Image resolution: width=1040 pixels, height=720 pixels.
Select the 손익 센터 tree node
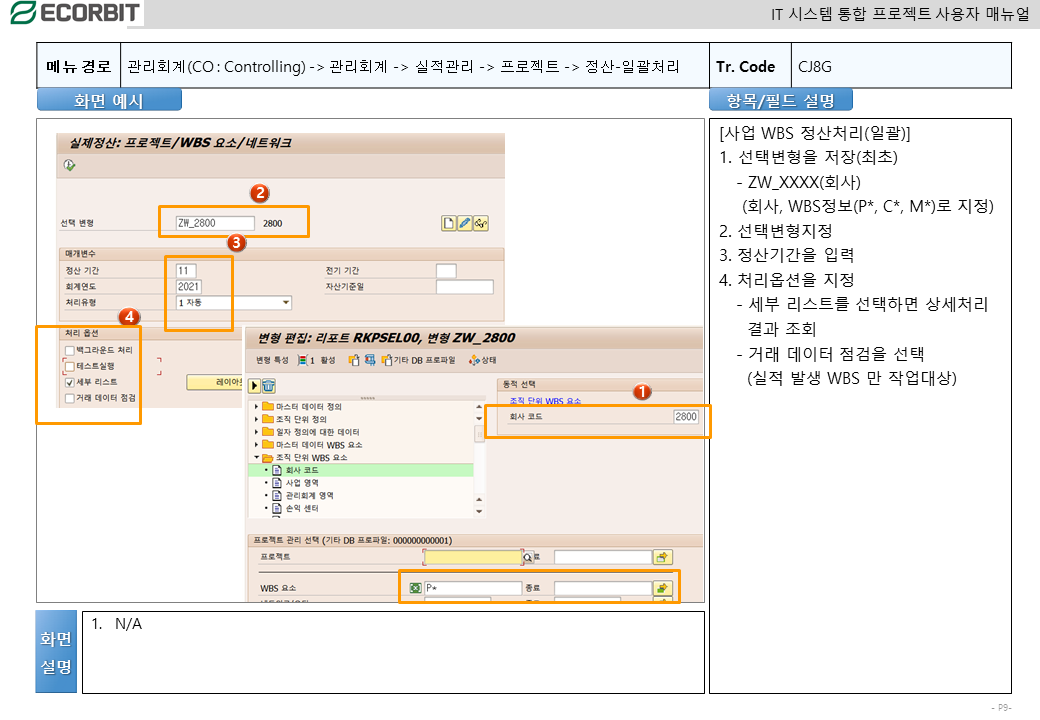point(301,508)
